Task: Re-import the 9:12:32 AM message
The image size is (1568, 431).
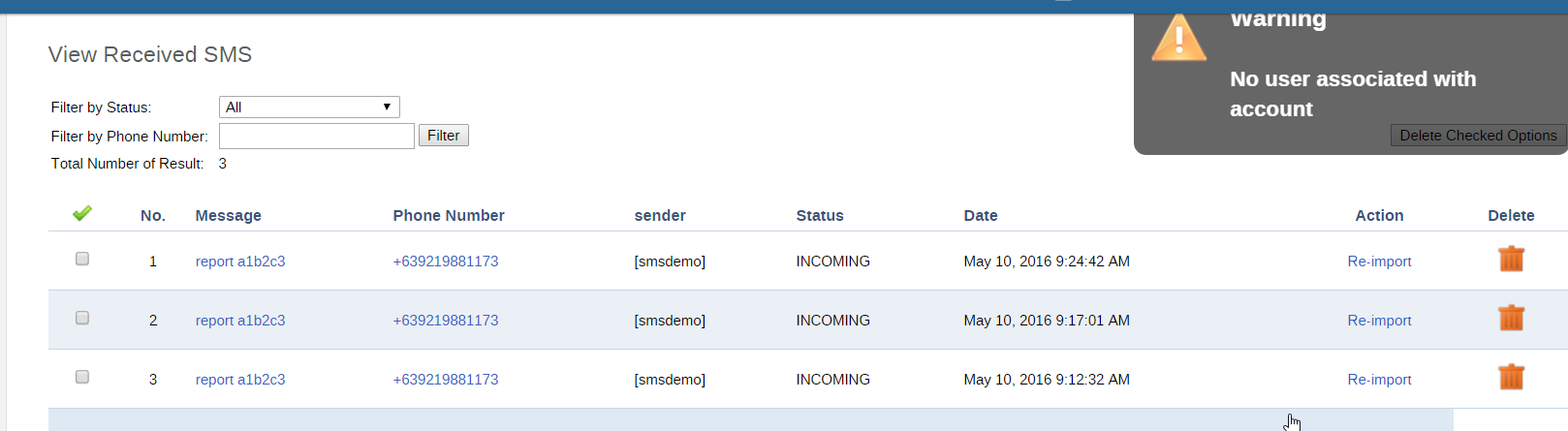Action: coord(1379,380)
